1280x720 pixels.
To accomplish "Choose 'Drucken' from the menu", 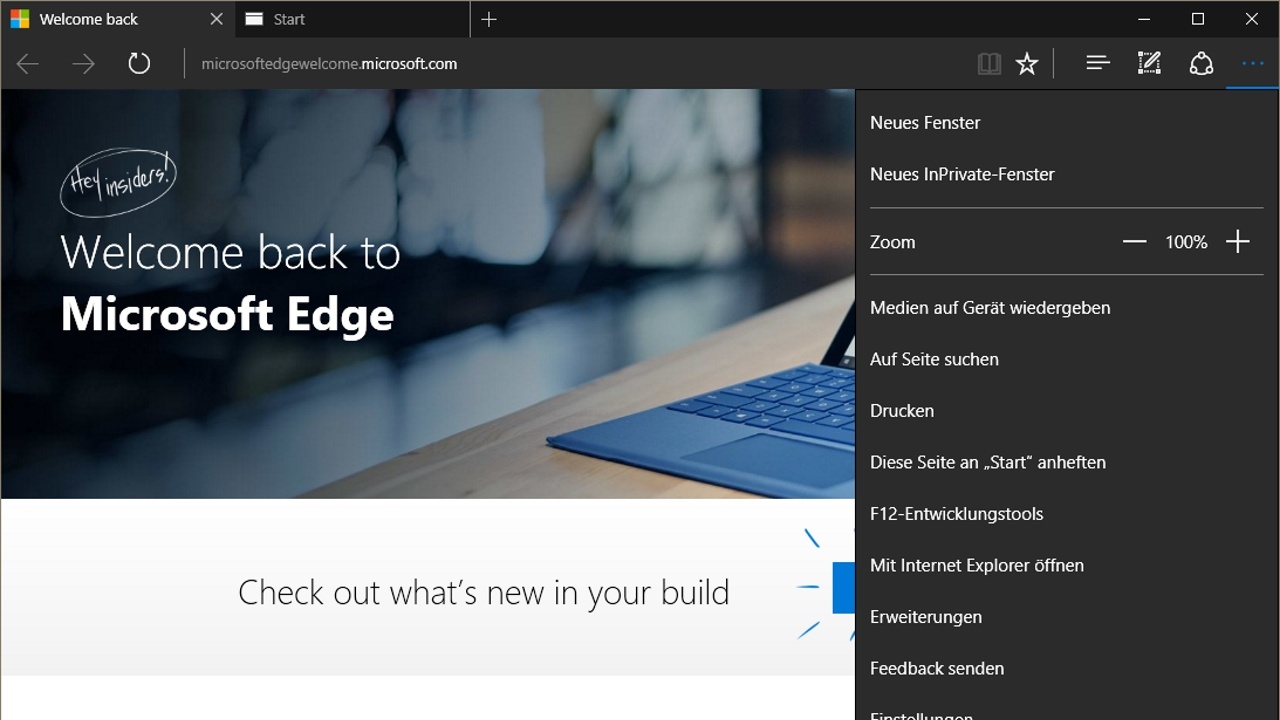I will 901,410.
